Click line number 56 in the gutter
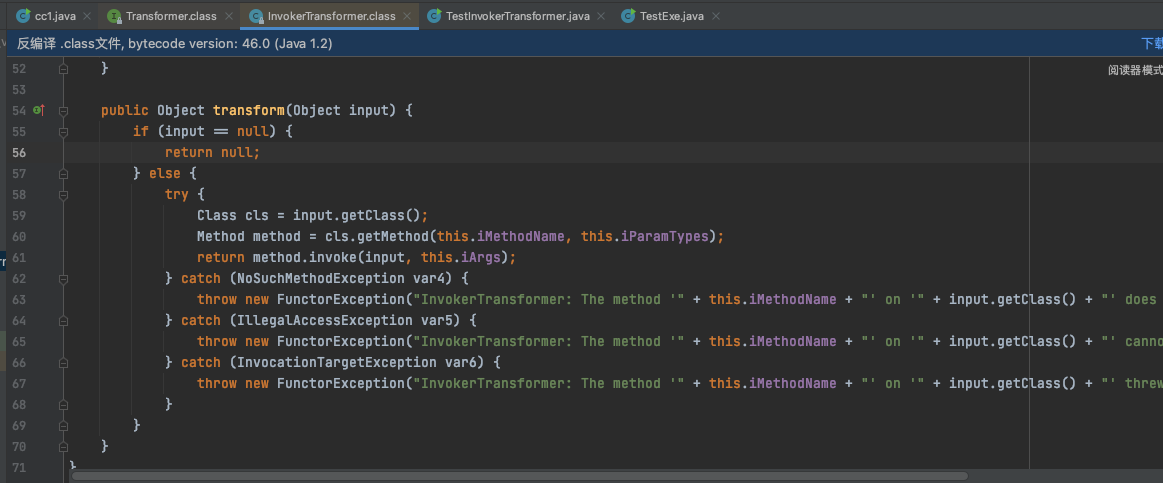 point(19,153)
